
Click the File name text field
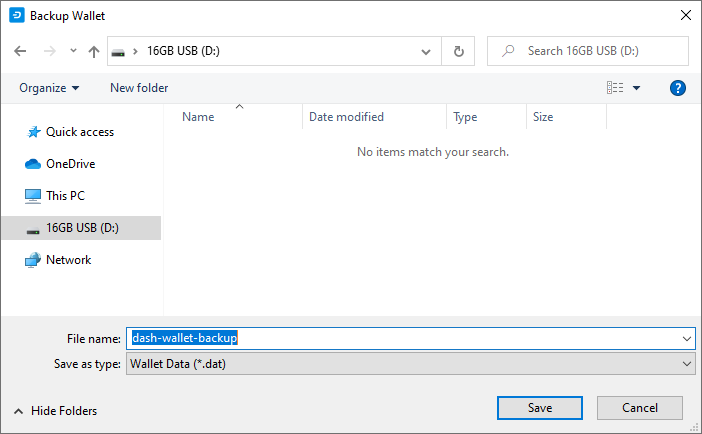(400, 339)
